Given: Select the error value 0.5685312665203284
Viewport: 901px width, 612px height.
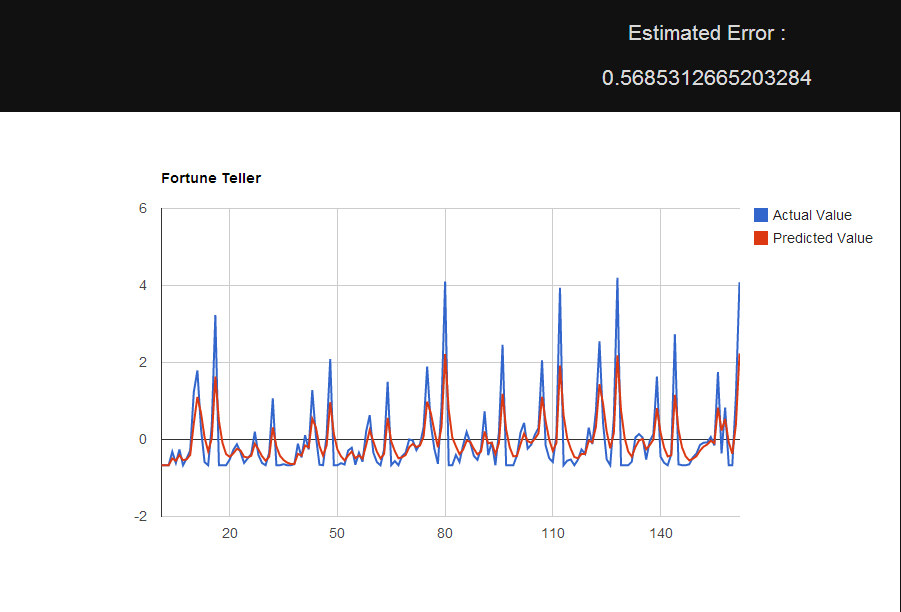Looking at the screenshot, I should coord(706,77).
